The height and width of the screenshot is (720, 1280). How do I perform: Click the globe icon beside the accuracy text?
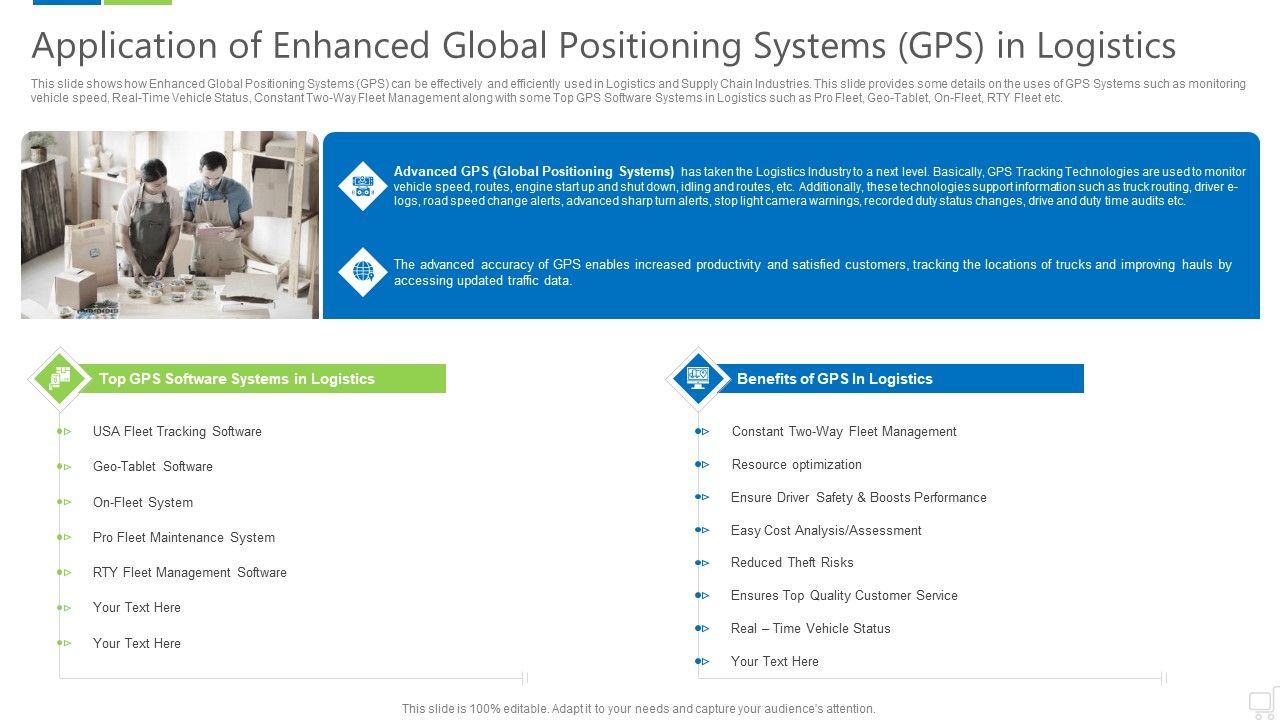[362, 272]
